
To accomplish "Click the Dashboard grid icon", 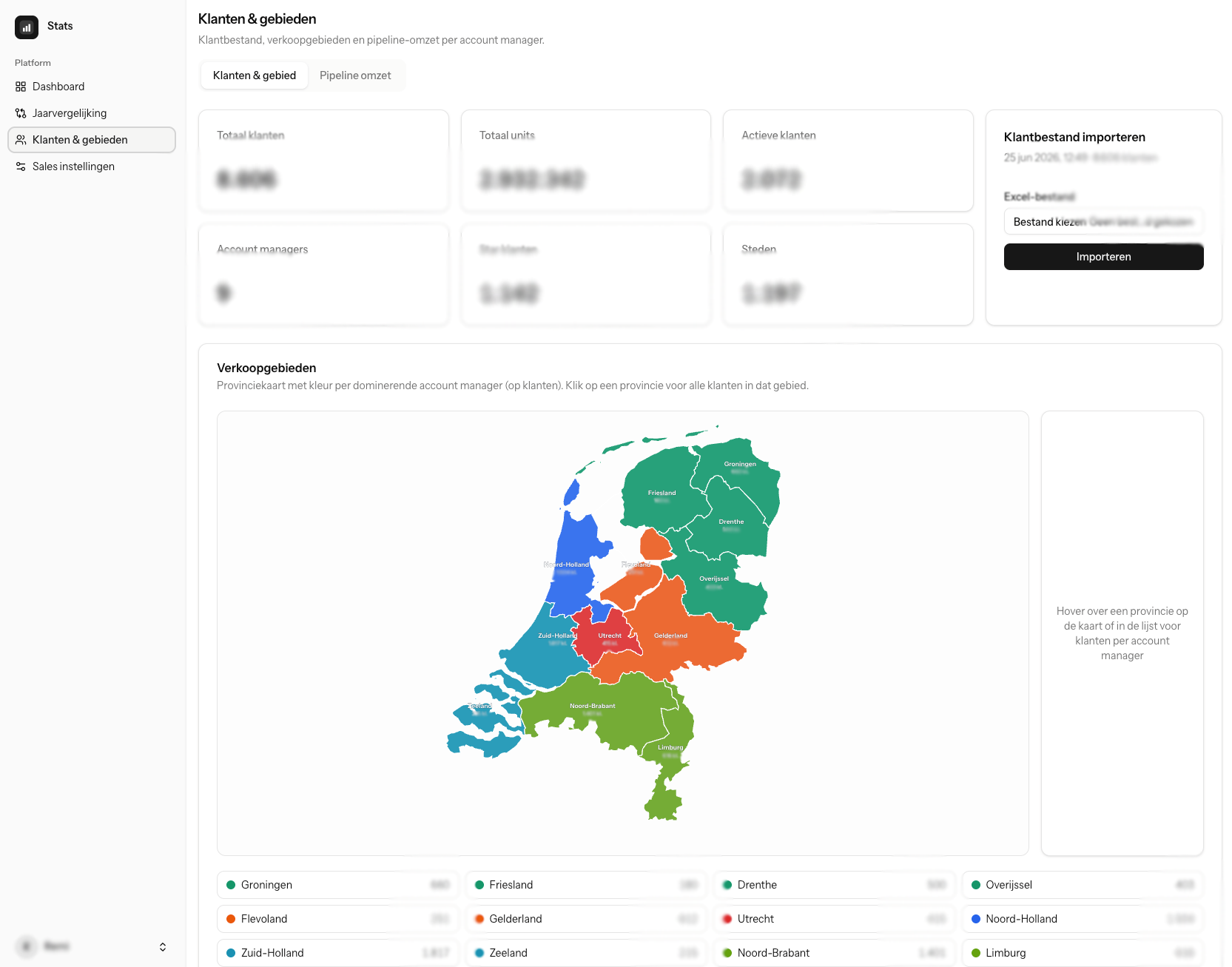I will [x=21, y=87].
